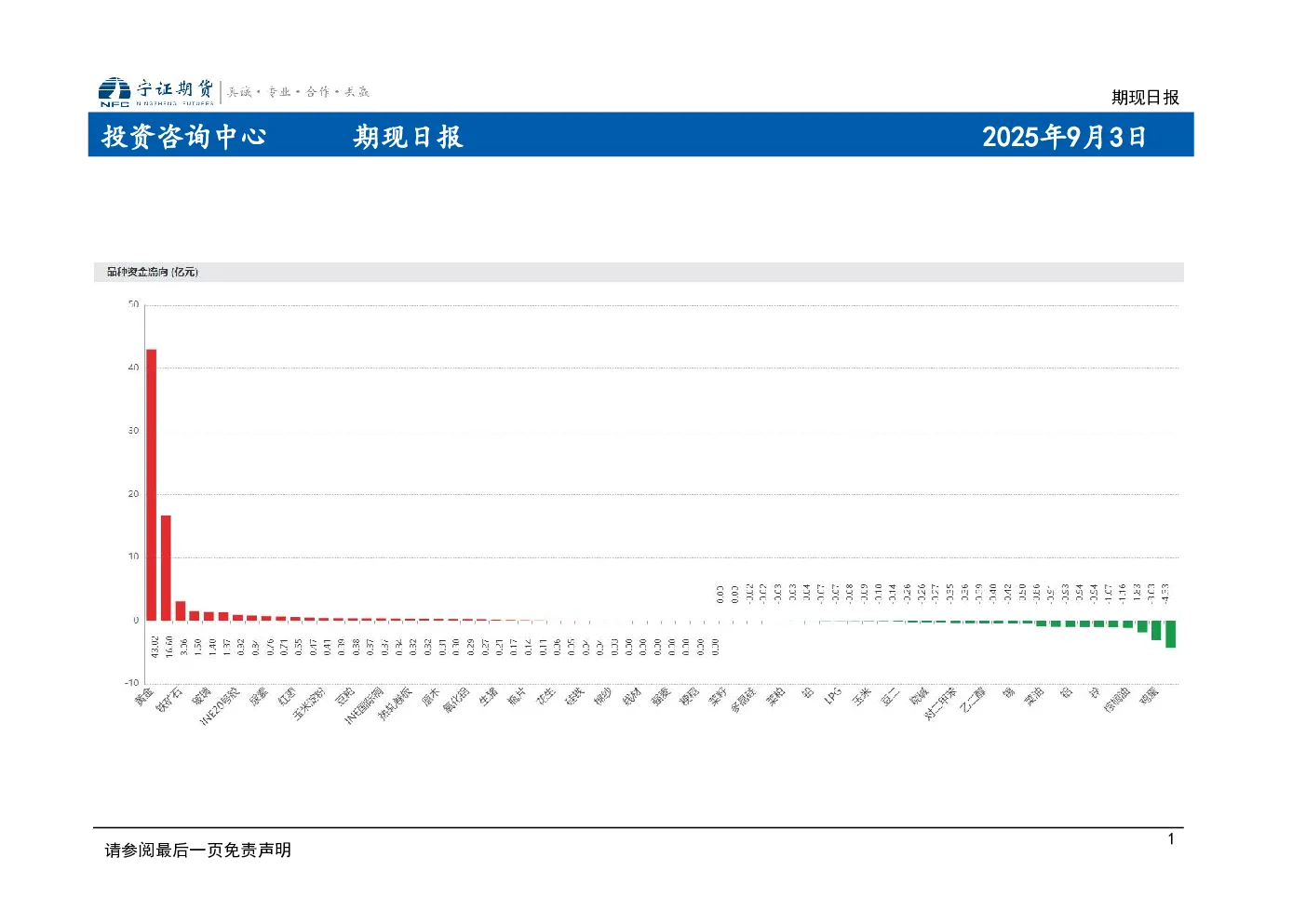Click the INE20号胶 category label
The width and height of the screenshot is (1306, 924).
[220, 706]
